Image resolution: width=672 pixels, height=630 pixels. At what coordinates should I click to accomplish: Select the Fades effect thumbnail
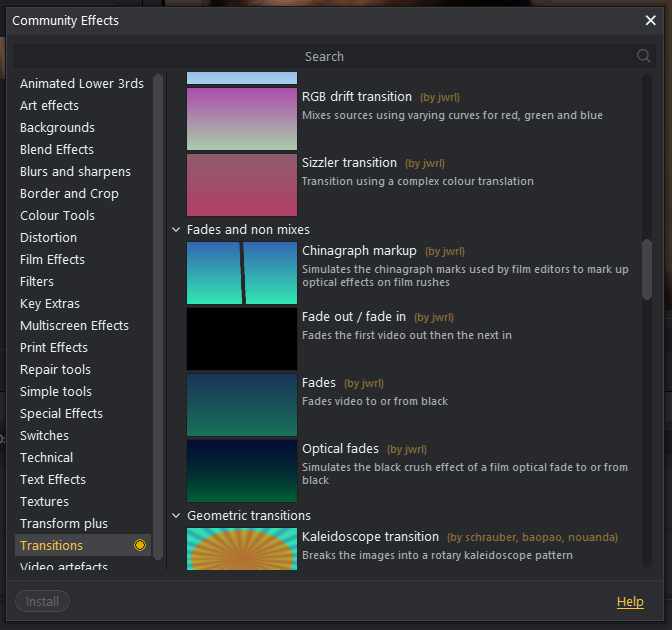(x=242, y=405)
